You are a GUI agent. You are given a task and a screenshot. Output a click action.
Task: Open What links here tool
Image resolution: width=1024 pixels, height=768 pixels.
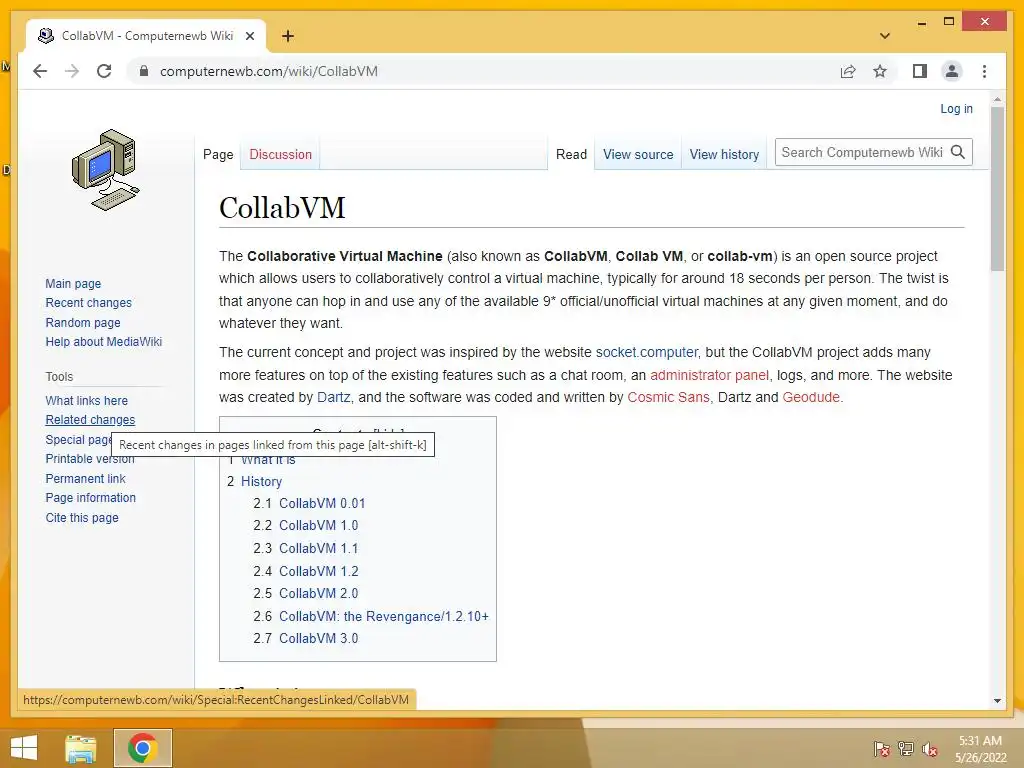click(x=86, y=400)
